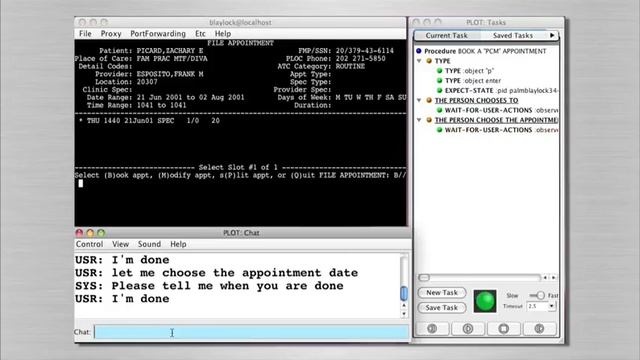Click the PLOC Phone 202 271-5850 value
The width and height of the screenshot is (640, 360).
click(x=360, y=58)
